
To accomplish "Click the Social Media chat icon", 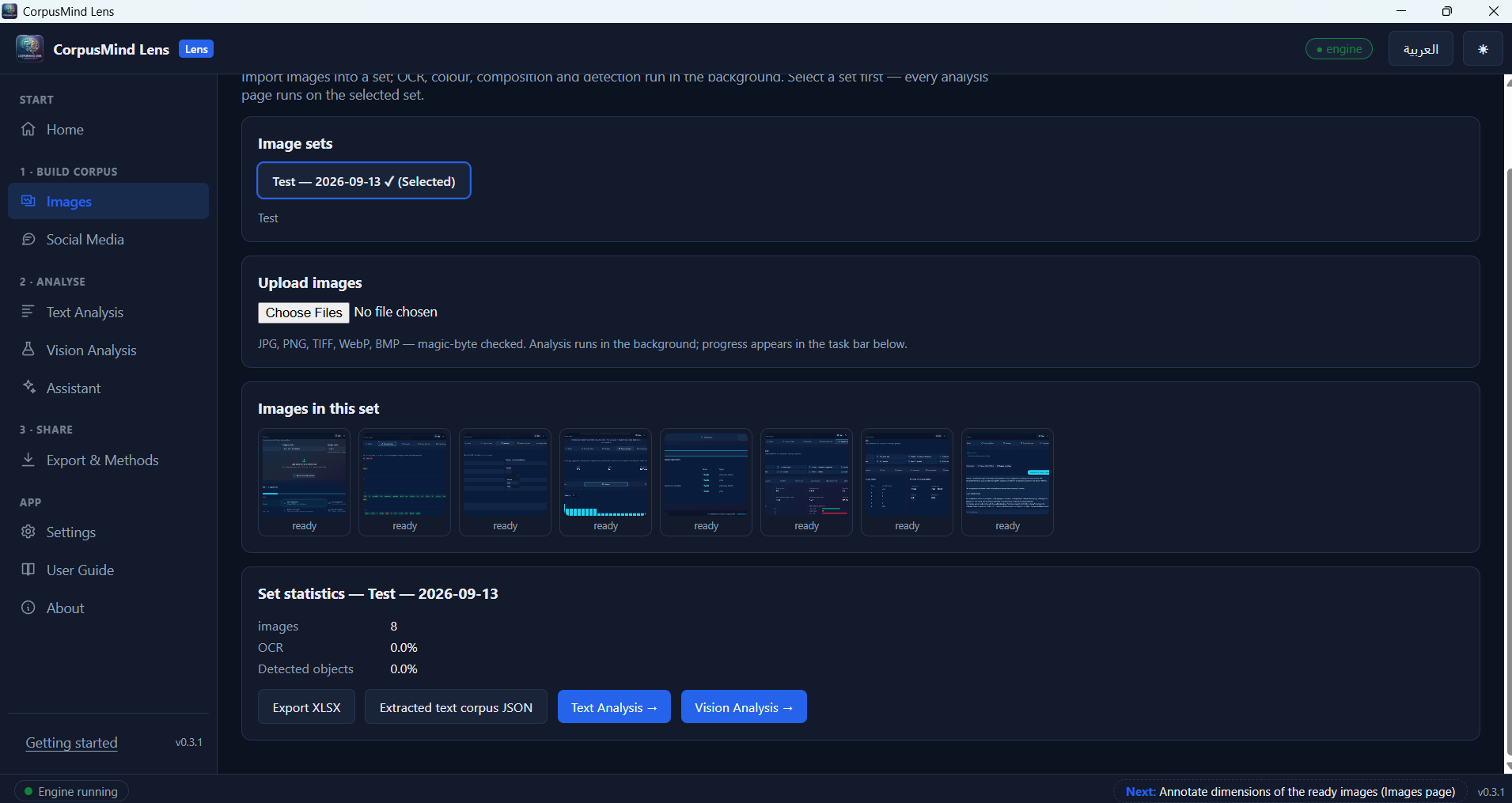I will [28, 239].
